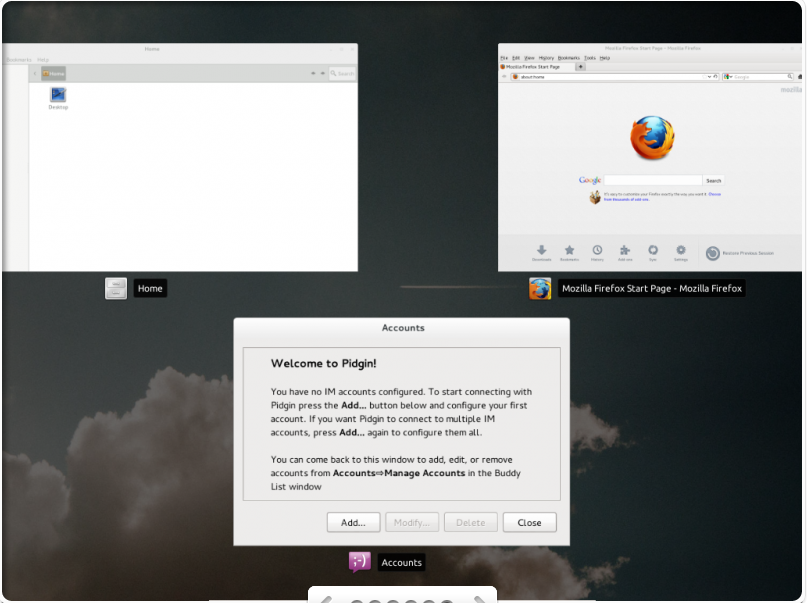Click home icon at Firefox toolbar edge

point(800,76)
